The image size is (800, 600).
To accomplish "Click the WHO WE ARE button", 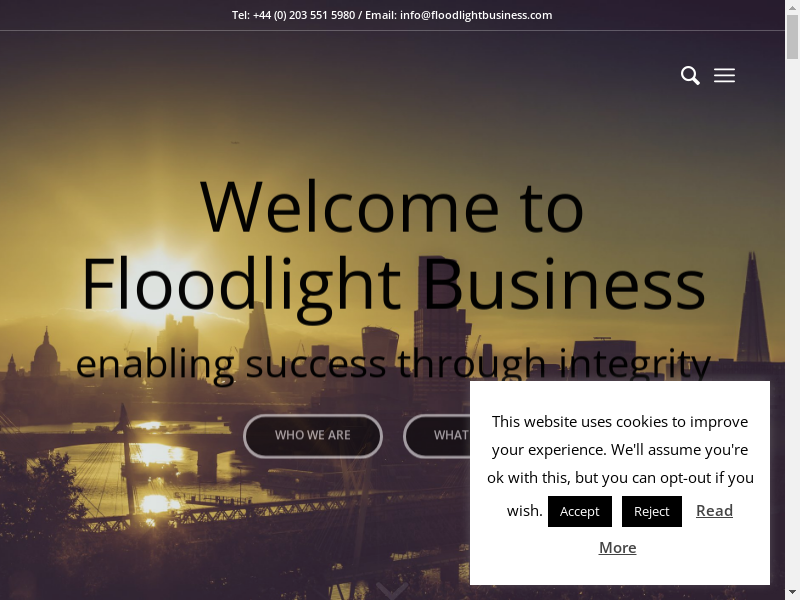I will (313, 436).
